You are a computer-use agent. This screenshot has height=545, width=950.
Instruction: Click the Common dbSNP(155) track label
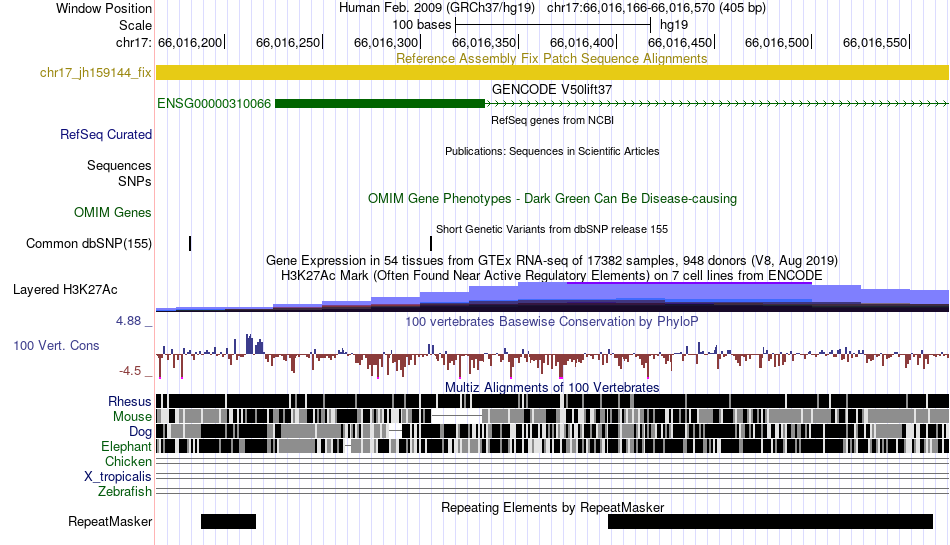(89, 243)
